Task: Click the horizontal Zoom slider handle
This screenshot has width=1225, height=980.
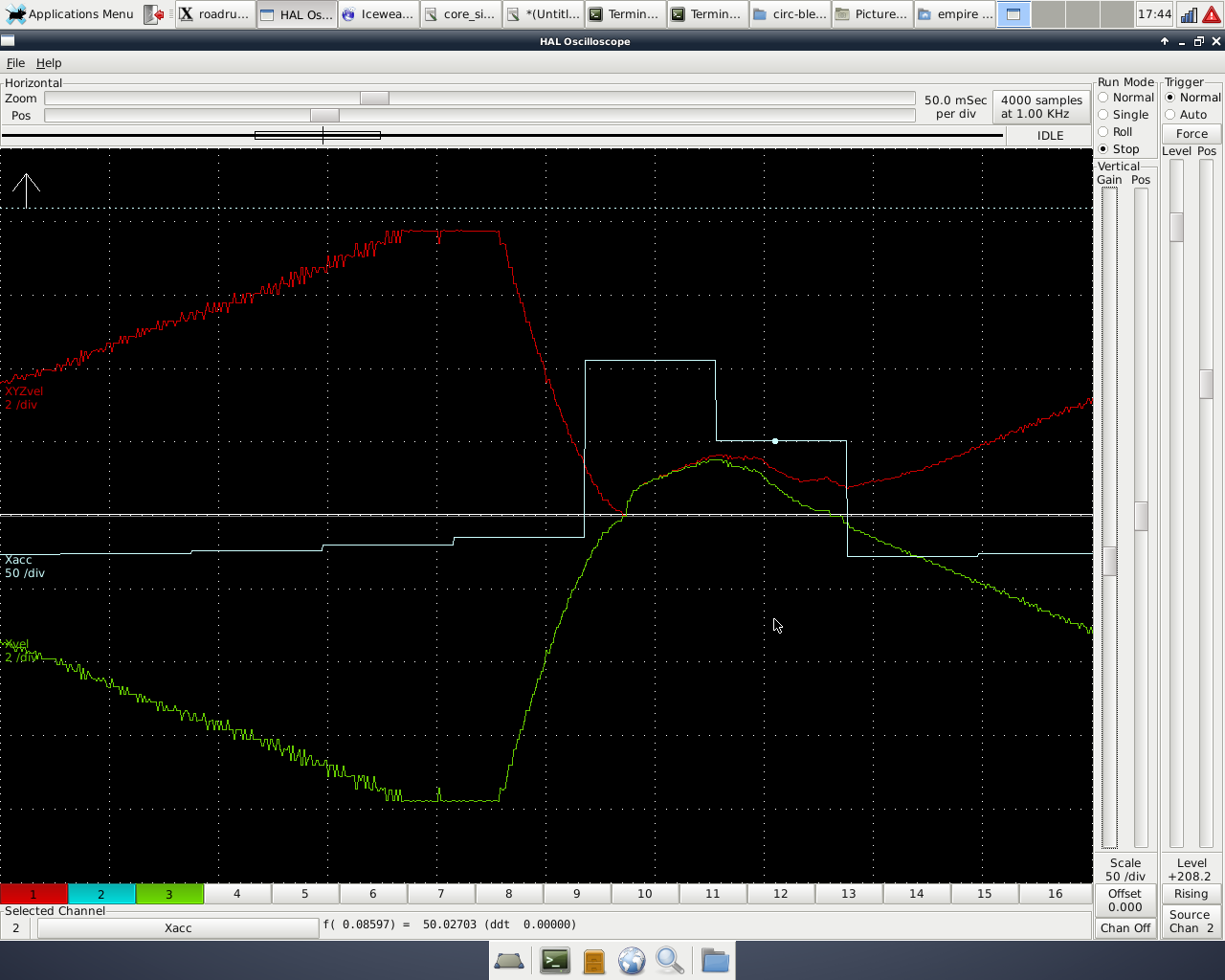Action: pos(374,99)
